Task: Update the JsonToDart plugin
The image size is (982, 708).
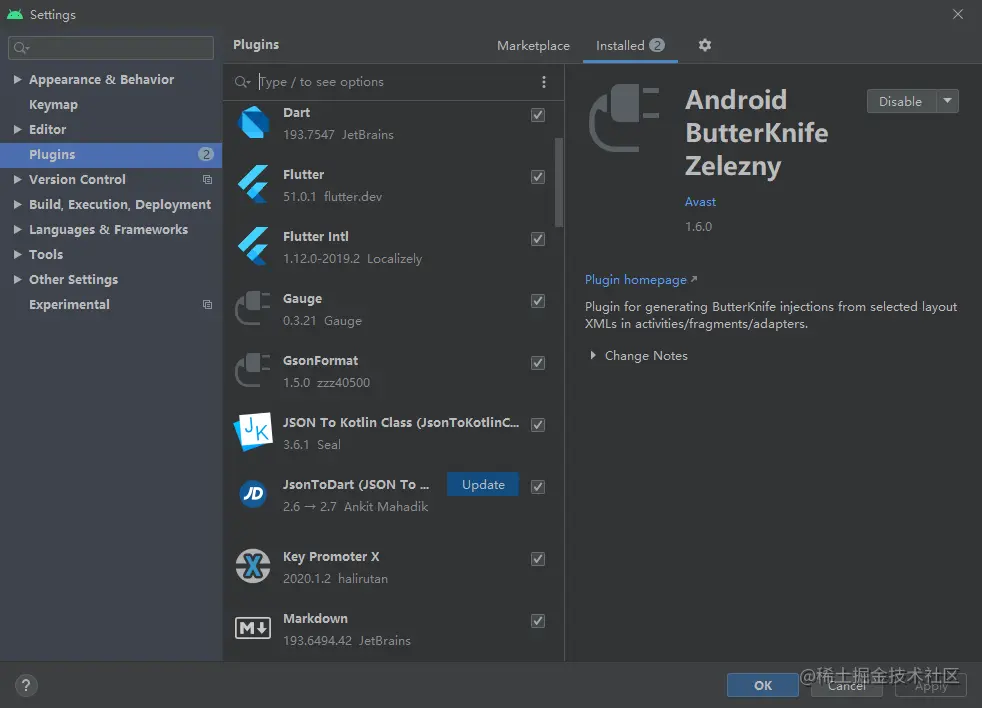Action: click(483, 485)
